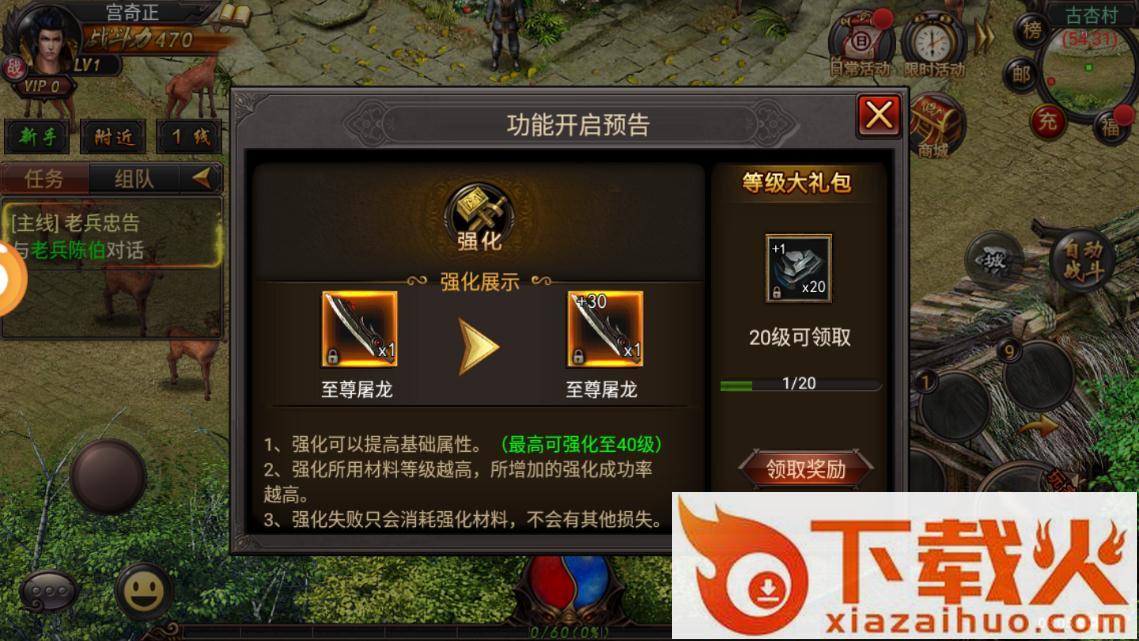
Task: Toggle the 附近 nearby players button
Action: (114, 136)
